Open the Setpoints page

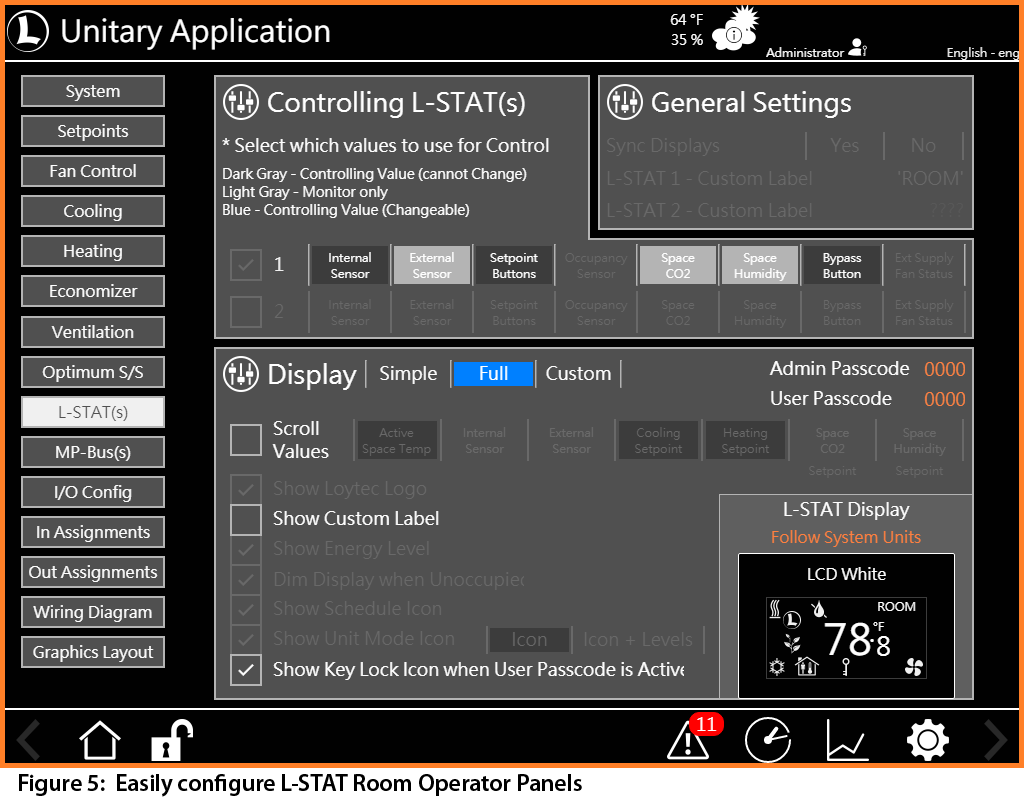point(93,131)
